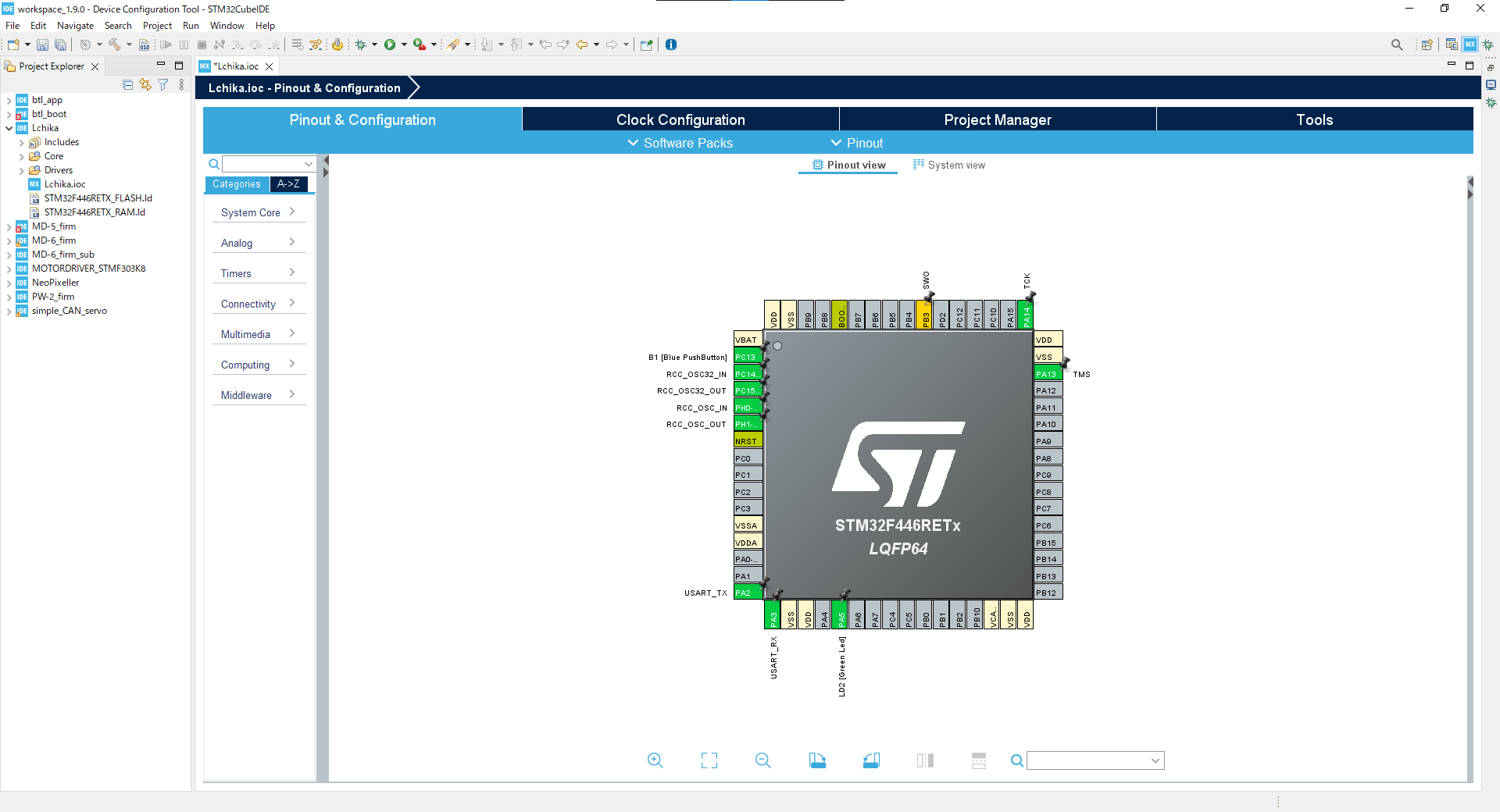The height and width of the screenshot is (812, 1500).
Task: Switch to System view
Action: click(x=949, y=165)
